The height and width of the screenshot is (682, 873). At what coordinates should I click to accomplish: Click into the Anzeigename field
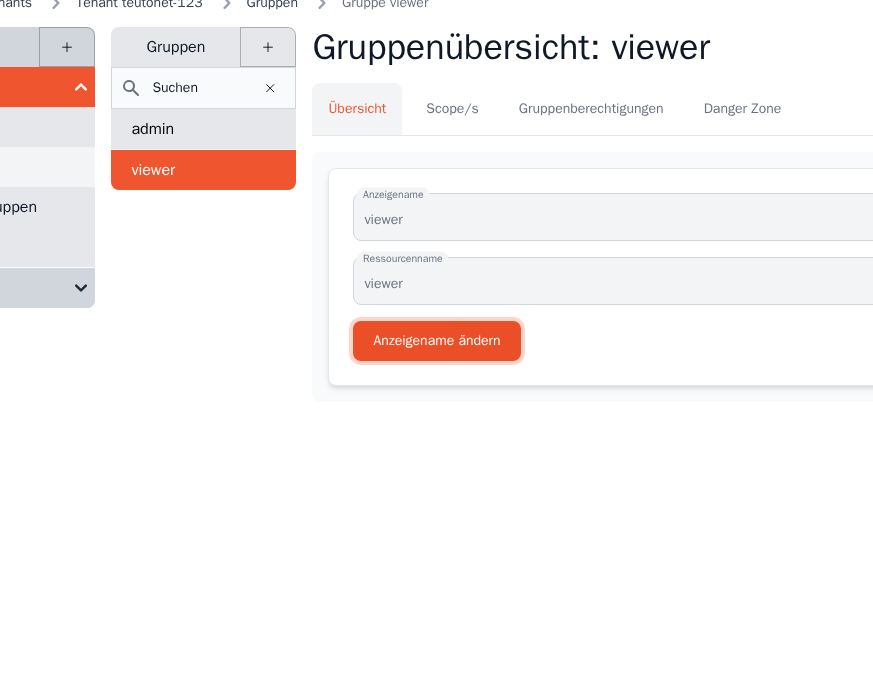612,219
